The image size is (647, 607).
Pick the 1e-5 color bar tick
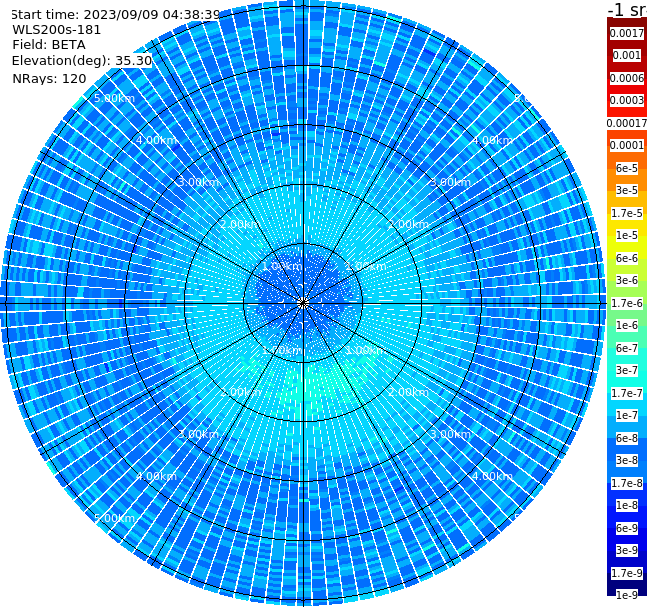pyautogui.click(x=627, y=235)
